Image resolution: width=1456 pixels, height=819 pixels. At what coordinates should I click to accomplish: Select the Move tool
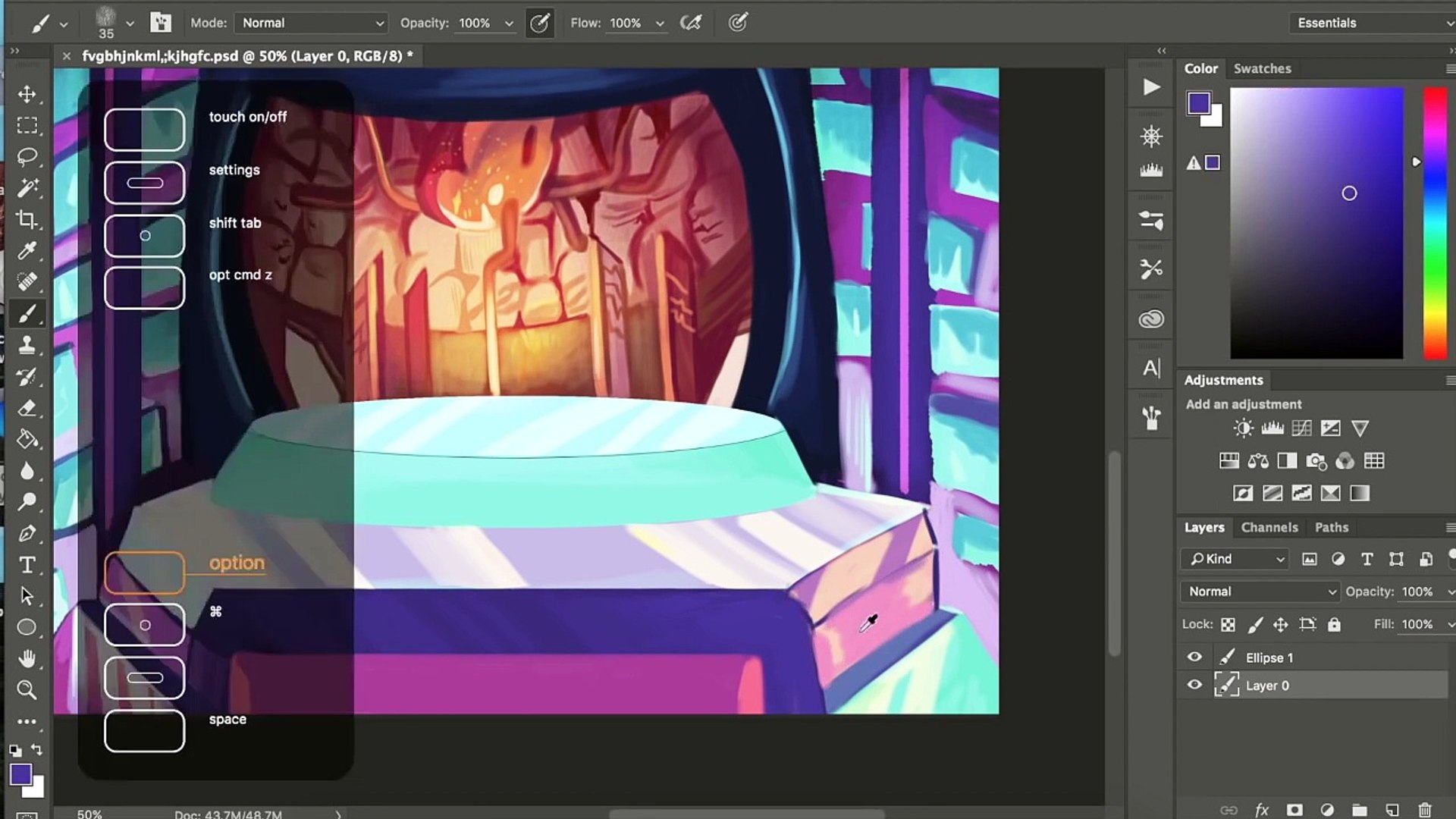click(27, 94)
